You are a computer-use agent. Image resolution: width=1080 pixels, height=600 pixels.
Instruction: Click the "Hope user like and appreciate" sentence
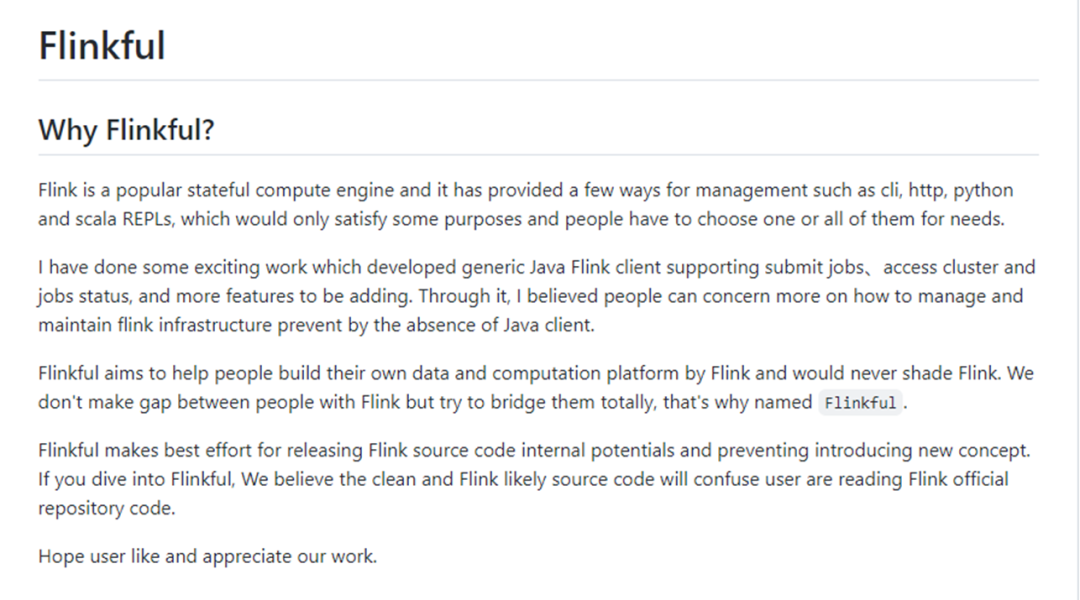pos(207,556)
